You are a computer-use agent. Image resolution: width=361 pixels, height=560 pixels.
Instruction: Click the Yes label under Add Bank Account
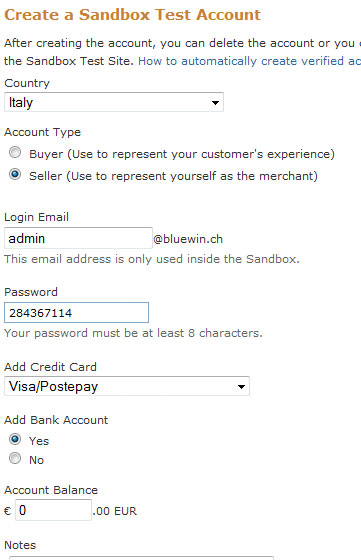[x=39, y=441]
